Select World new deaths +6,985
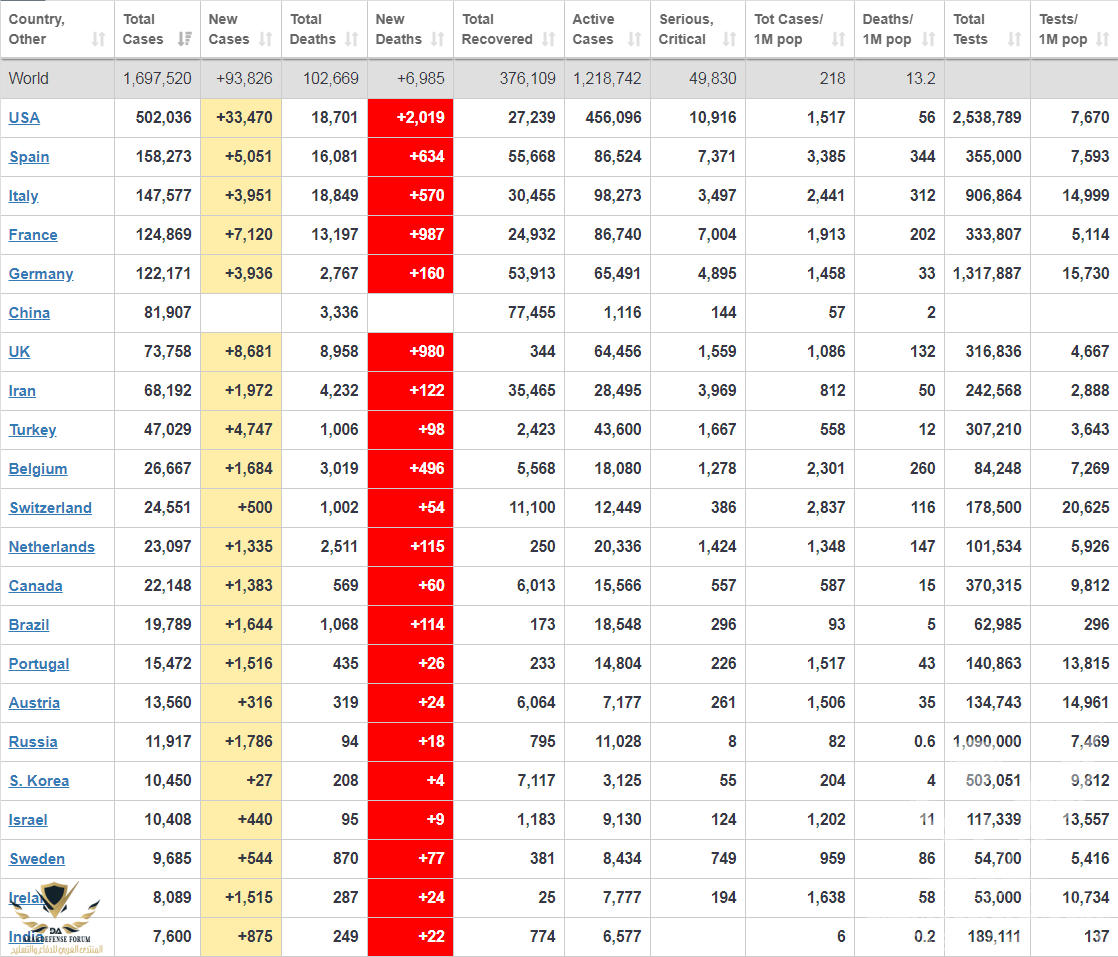Viewport: 1118px width, 957px height. 421,78
